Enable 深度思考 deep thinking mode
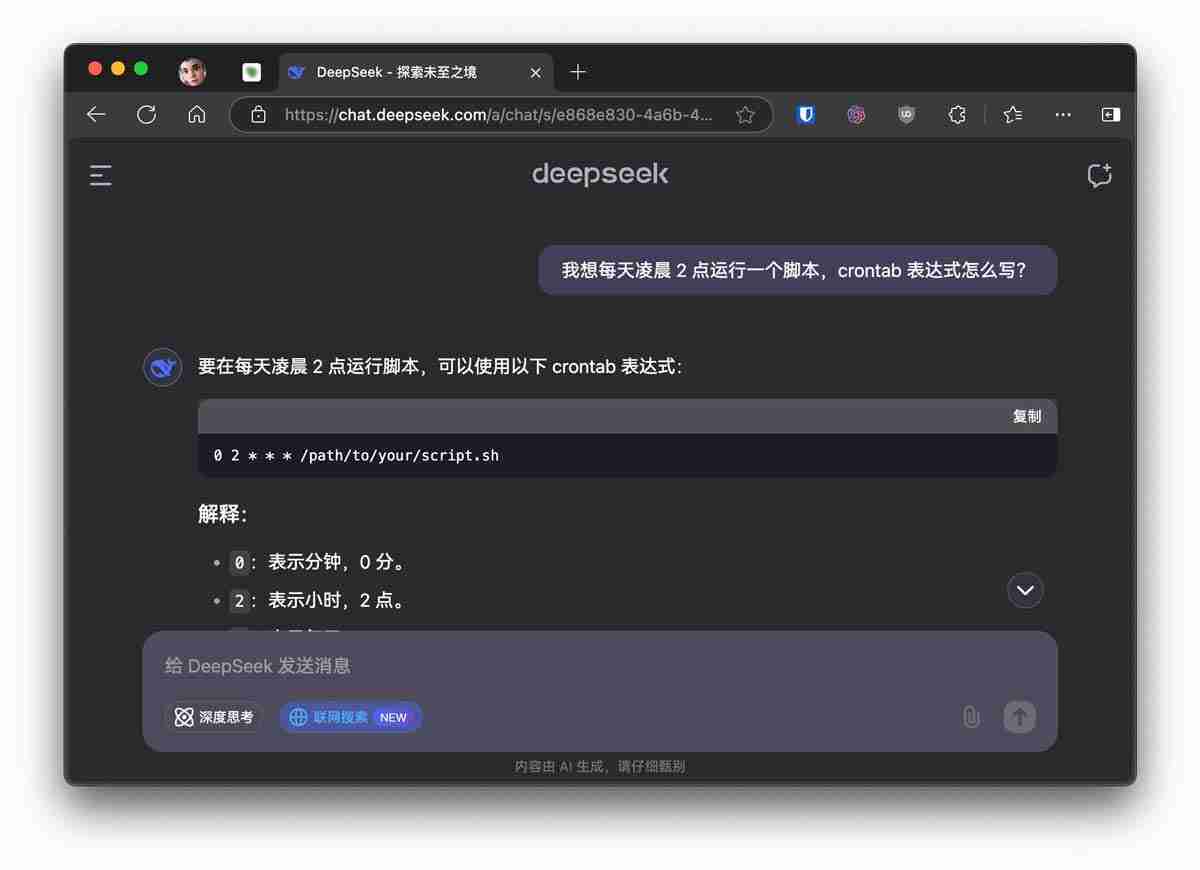Screen dimensions: 1200x870 point(213,717)
